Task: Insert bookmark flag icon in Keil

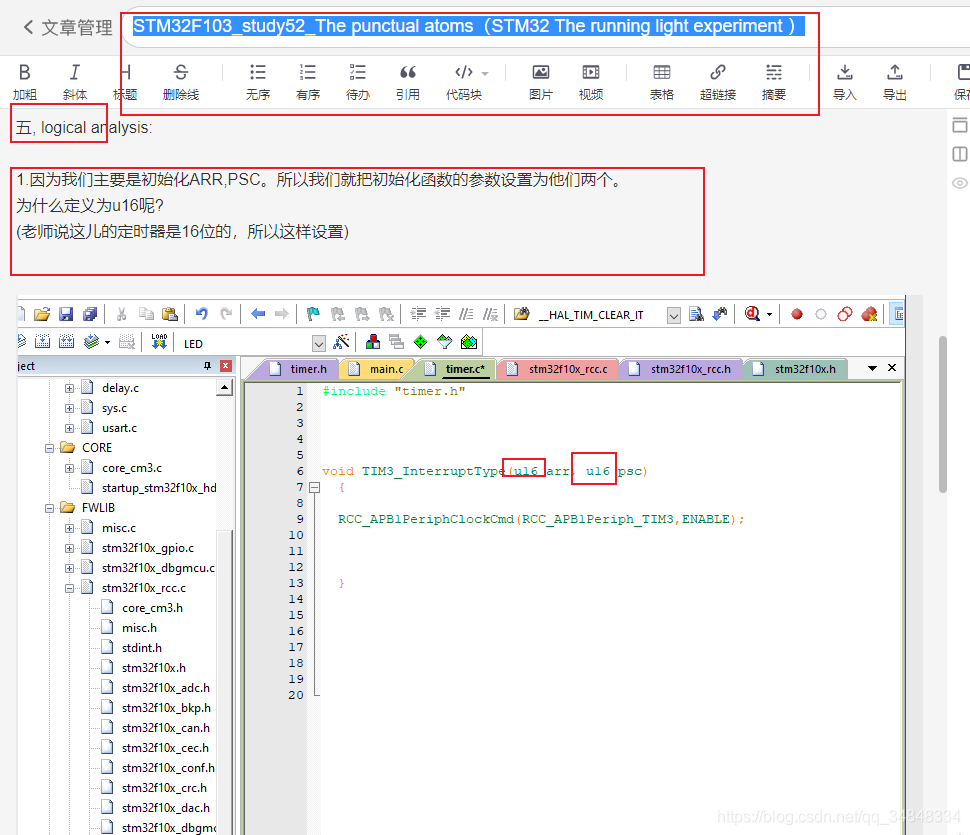Action: pos(314,314)
